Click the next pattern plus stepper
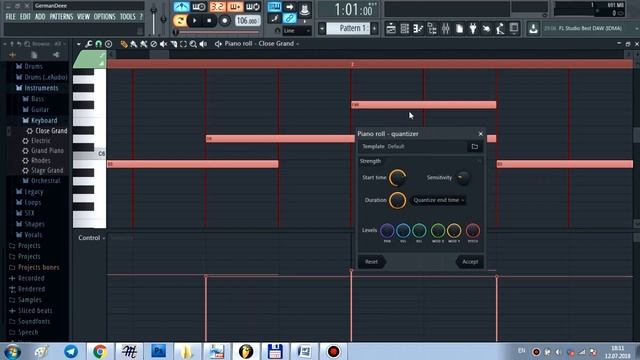The width and height of the screenshot is (640, 360). (x=374, y=28)
